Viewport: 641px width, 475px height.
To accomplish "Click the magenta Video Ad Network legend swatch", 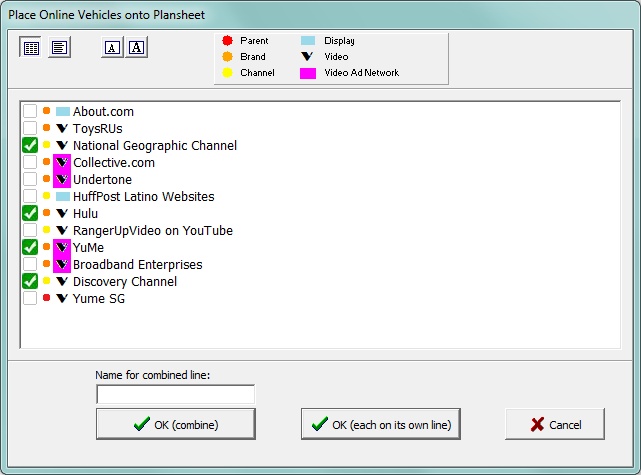I will [308, 73].
